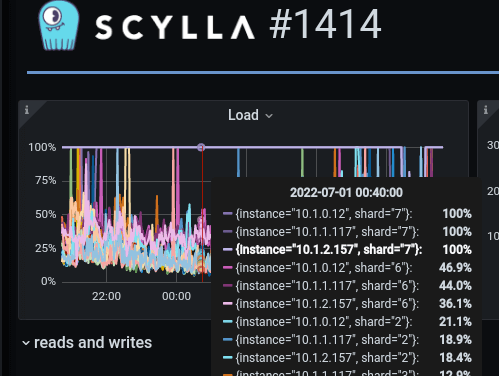499x377 pixels.
Task: Click the 22:00 x-axis label
Action: coord(106,296)
